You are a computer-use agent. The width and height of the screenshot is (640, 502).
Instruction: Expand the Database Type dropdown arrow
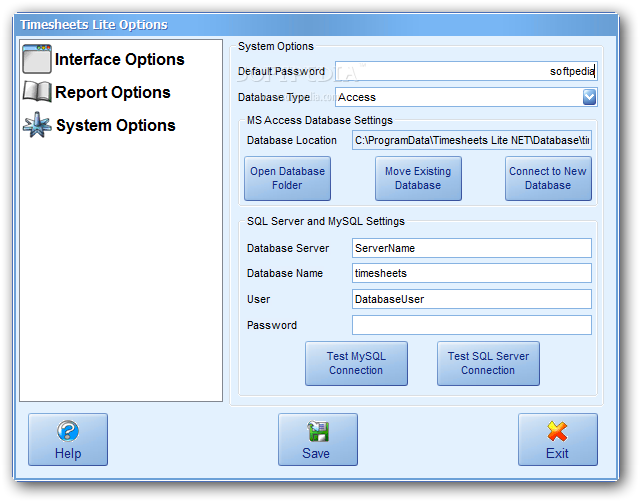tap(589, 97)
